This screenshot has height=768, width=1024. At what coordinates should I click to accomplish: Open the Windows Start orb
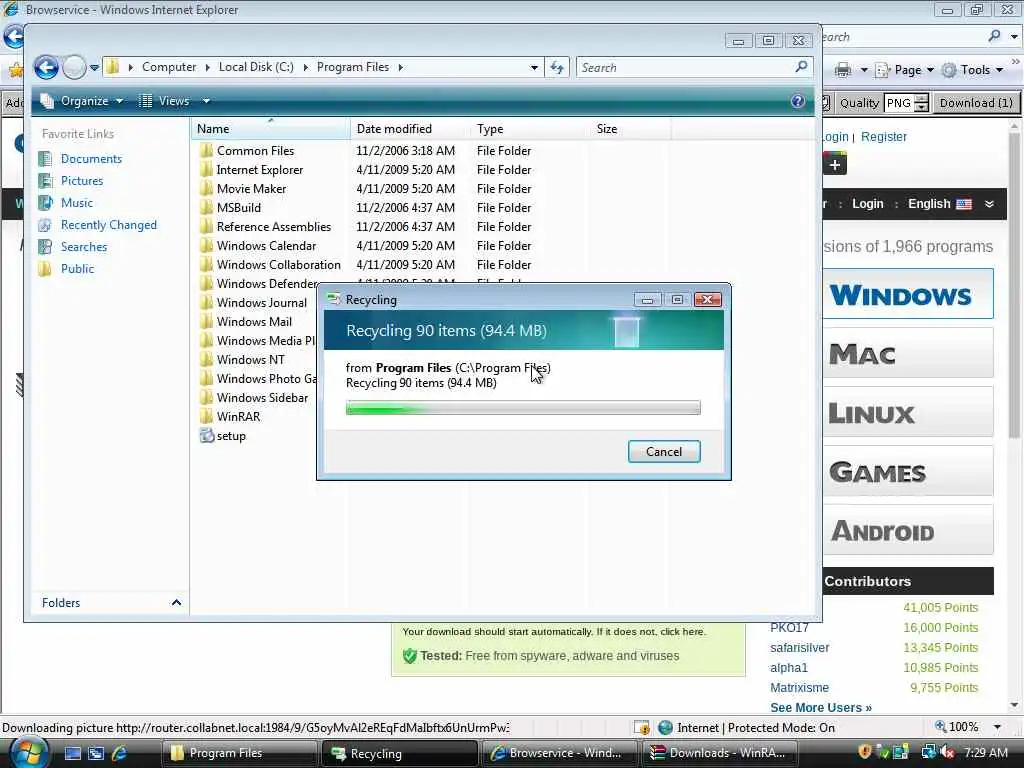click(29, 752)
